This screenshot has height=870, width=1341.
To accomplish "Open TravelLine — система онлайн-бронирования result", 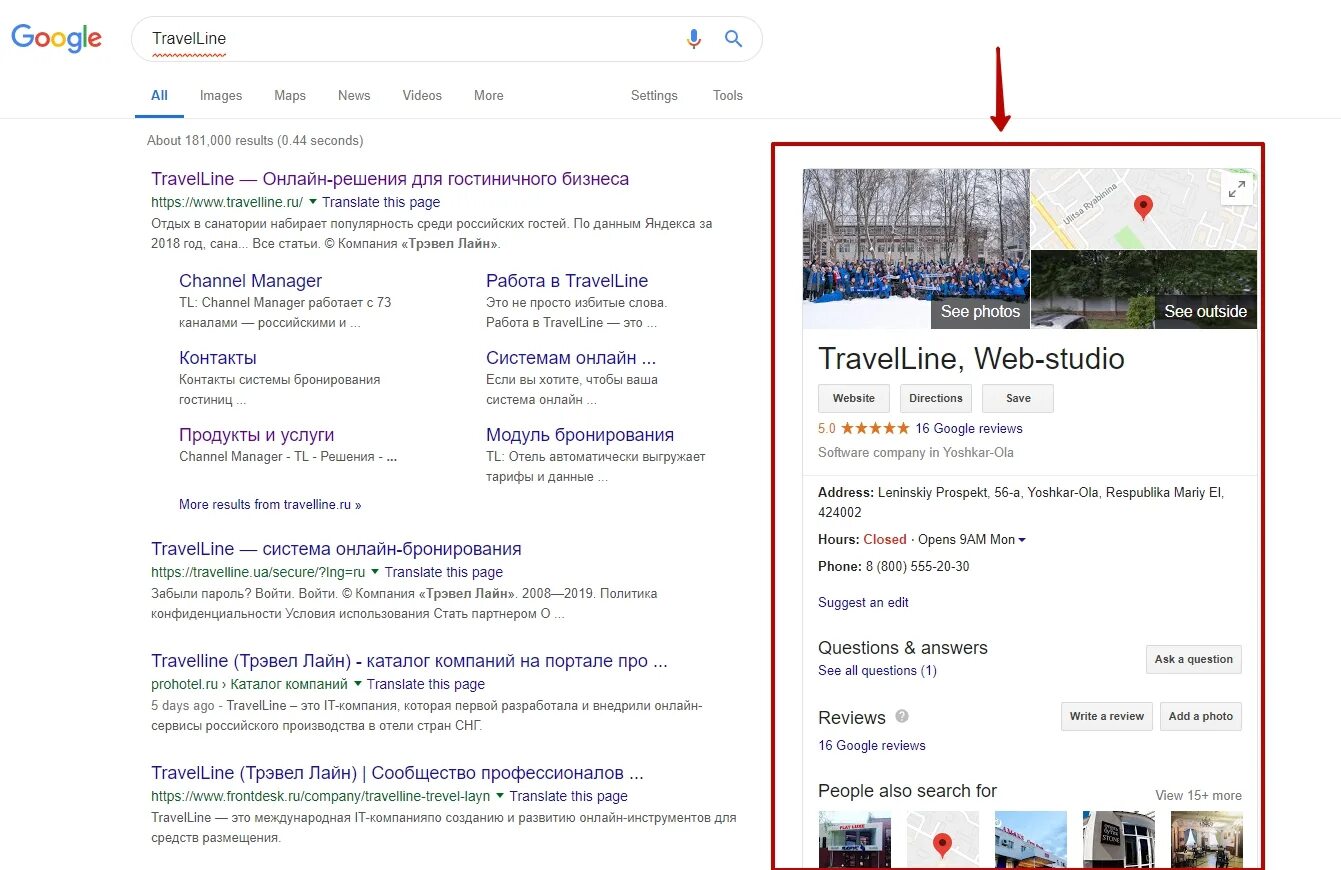I will point(336,549).
